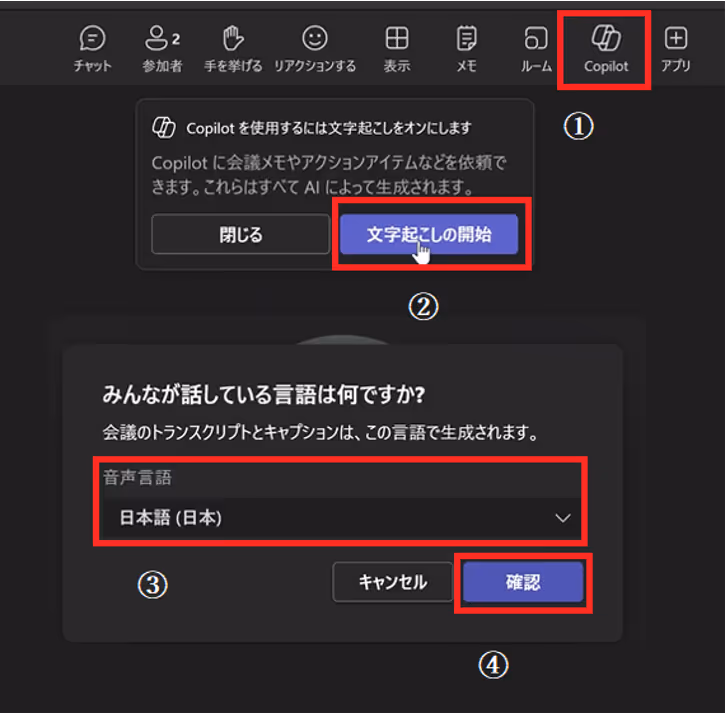This screenshot has height=714, width=726.
Task: Raise hand with 手を挙げる icon
Action: (x=233, y=38)
